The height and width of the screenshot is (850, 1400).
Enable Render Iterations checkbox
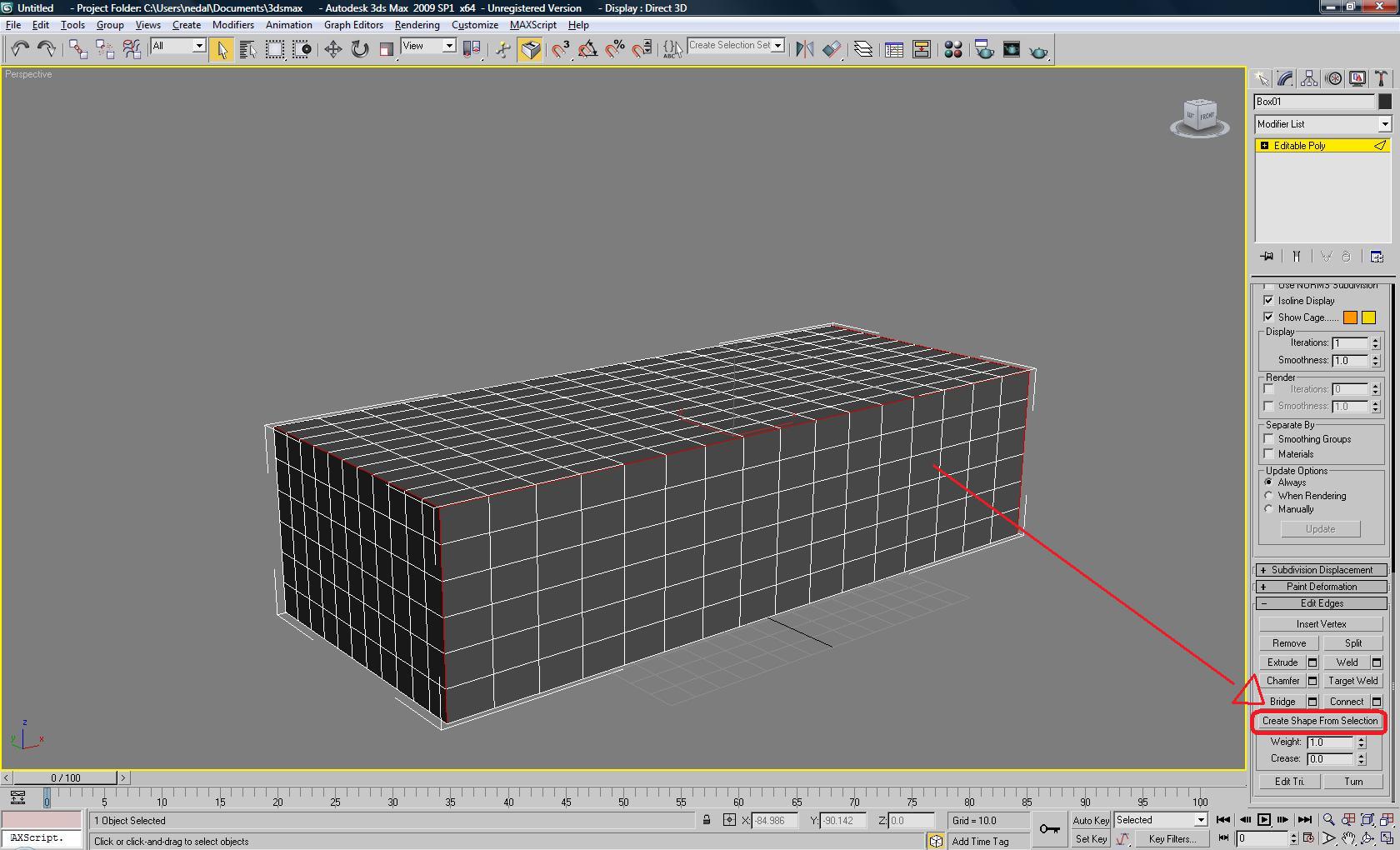tap(1268, 388)
